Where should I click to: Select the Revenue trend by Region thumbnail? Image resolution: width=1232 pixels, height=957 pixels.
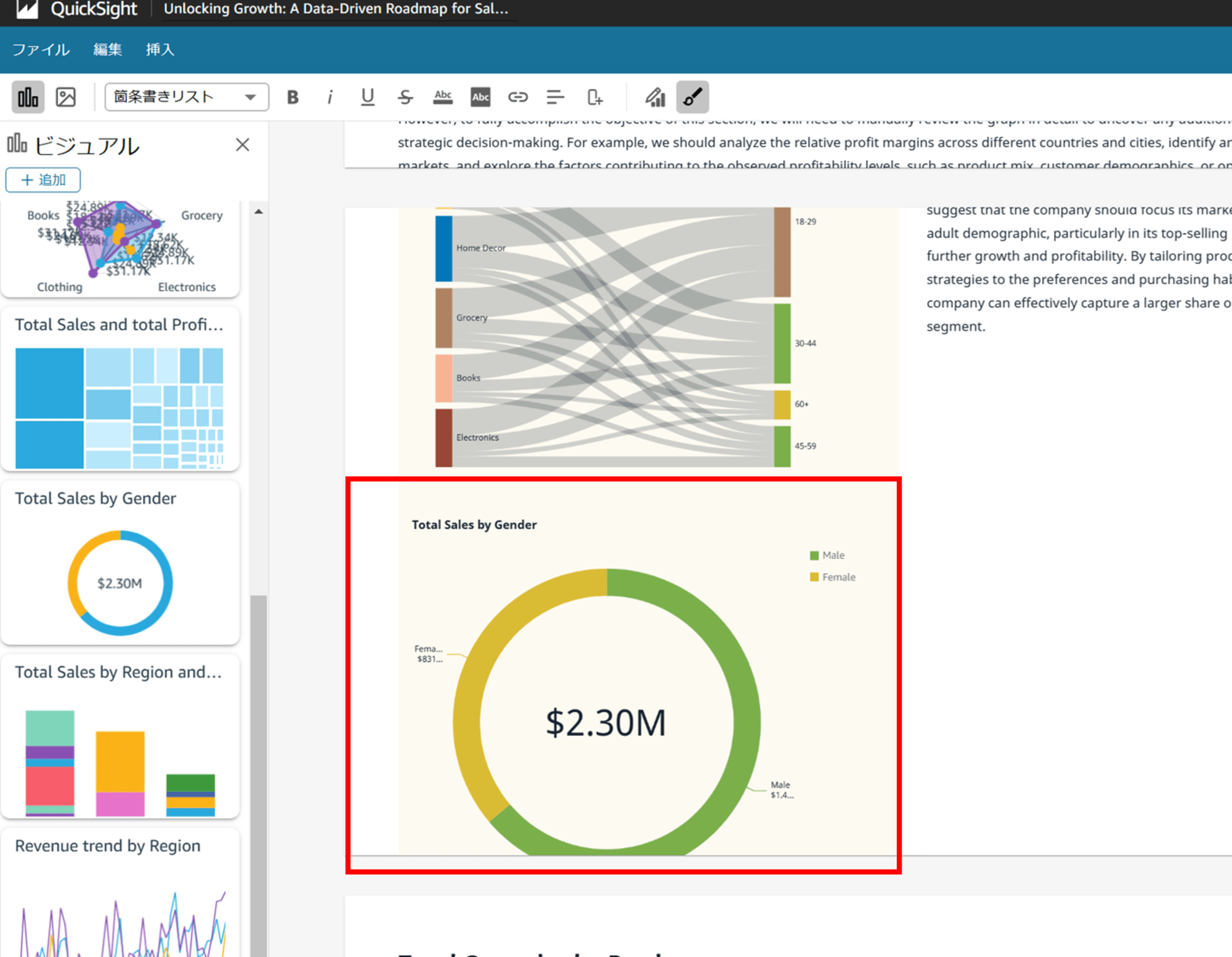pos(120,892)
